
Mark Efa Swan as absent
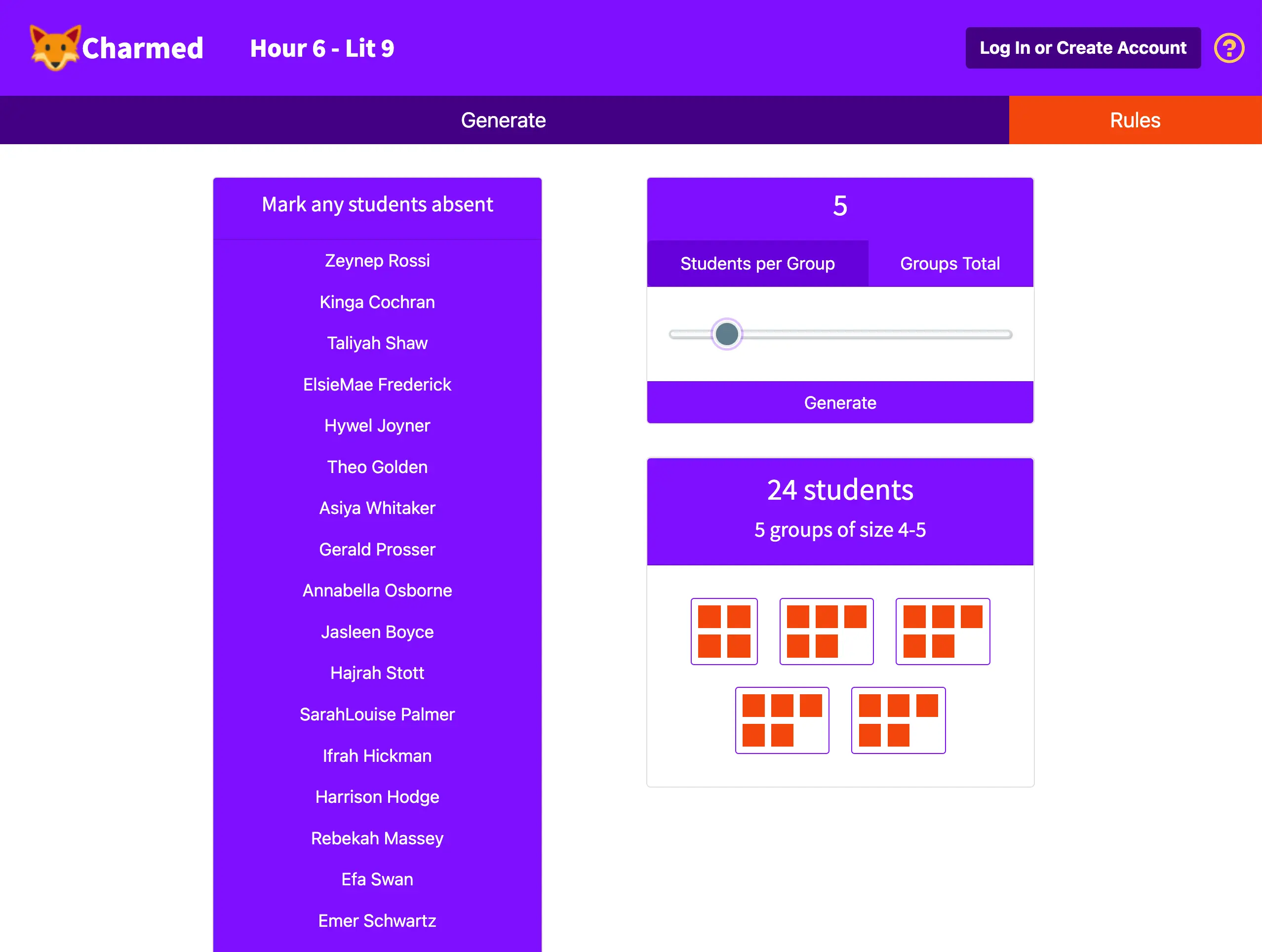point(377,879)
